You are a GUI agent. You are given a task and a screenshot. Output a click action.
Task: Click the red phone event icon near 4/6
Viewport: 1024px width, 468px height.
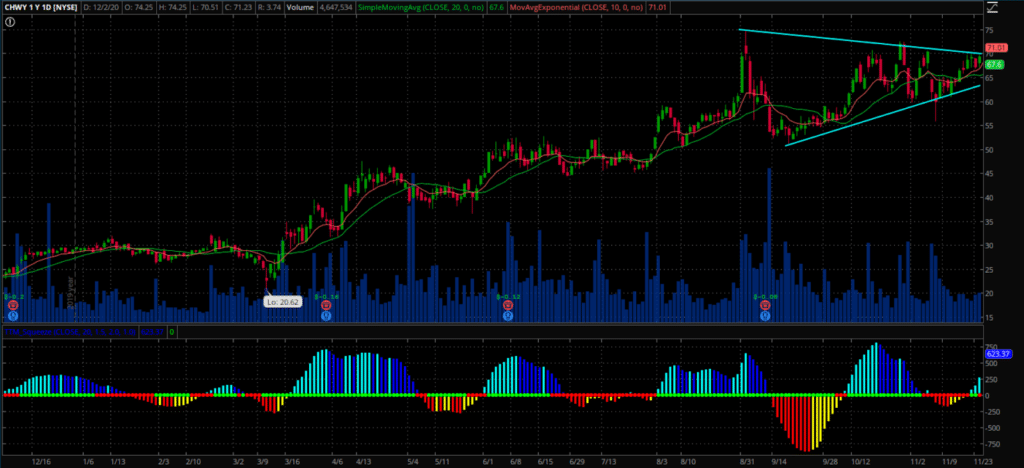(x=325, y=305)
